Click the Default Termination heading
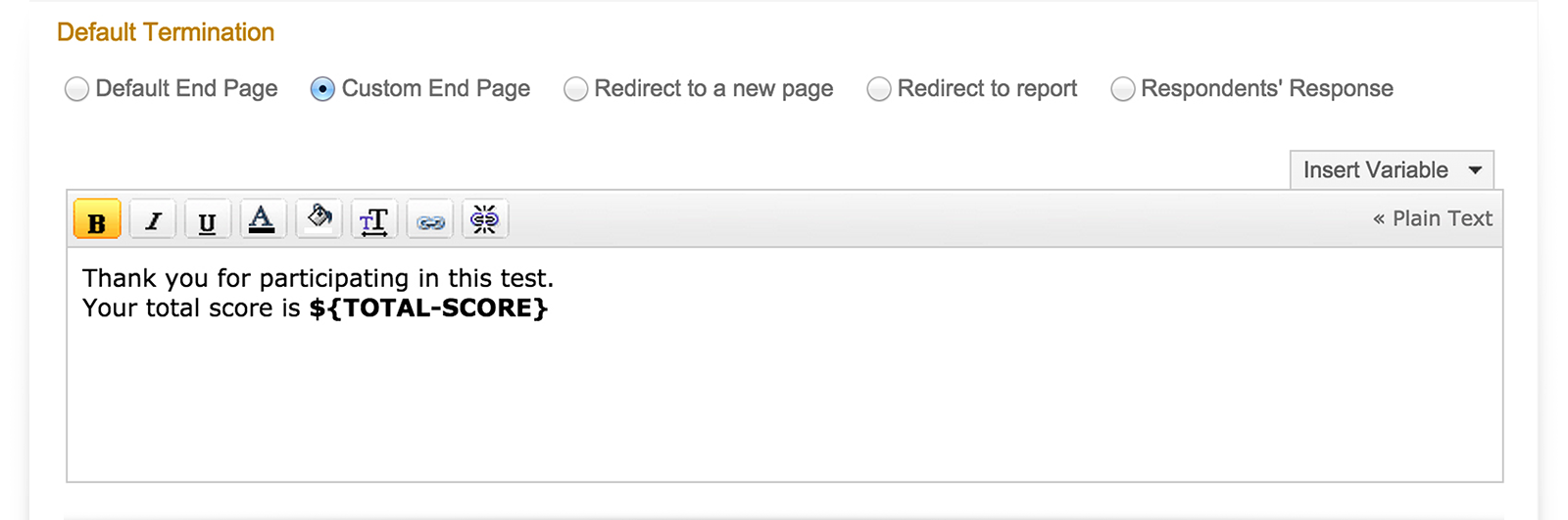This screenshot has width=1568, height=520. (x=166, y=32)
